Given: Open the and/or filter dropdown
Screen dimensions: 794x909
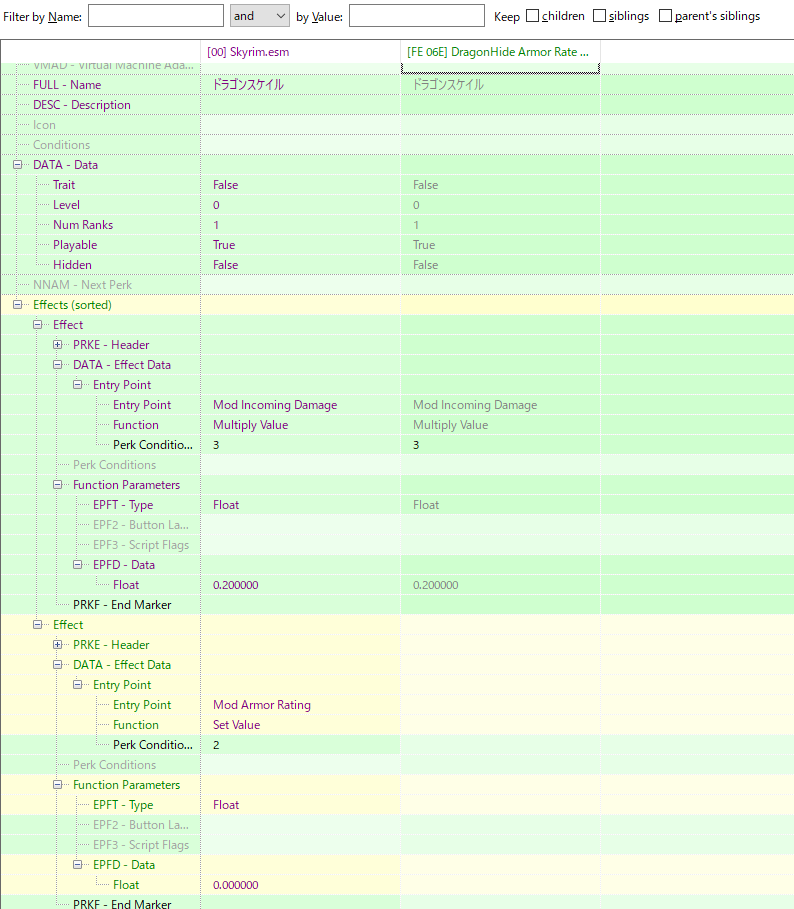Looking at the screenshot, I should [259, 16].
